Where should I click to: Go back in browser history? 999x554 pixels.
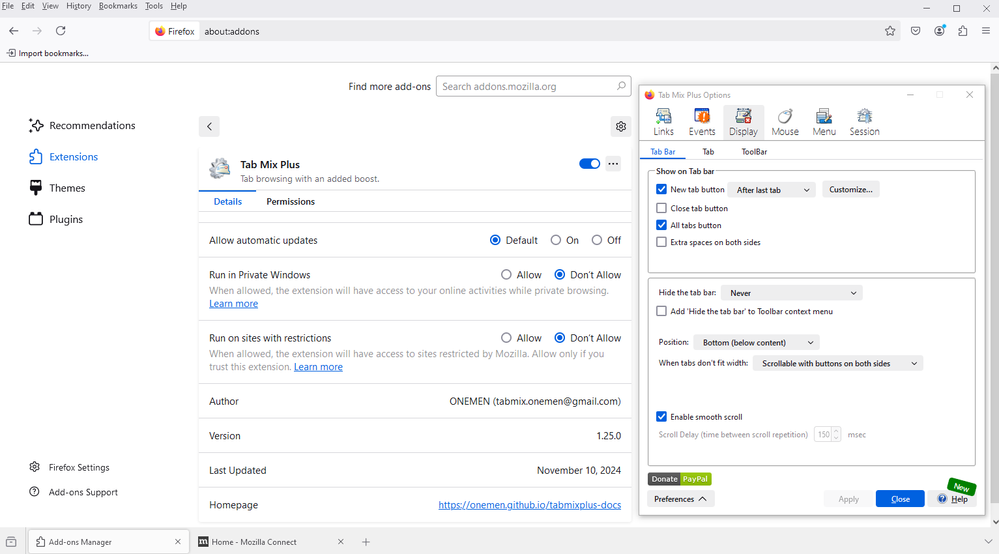[14, 31]
